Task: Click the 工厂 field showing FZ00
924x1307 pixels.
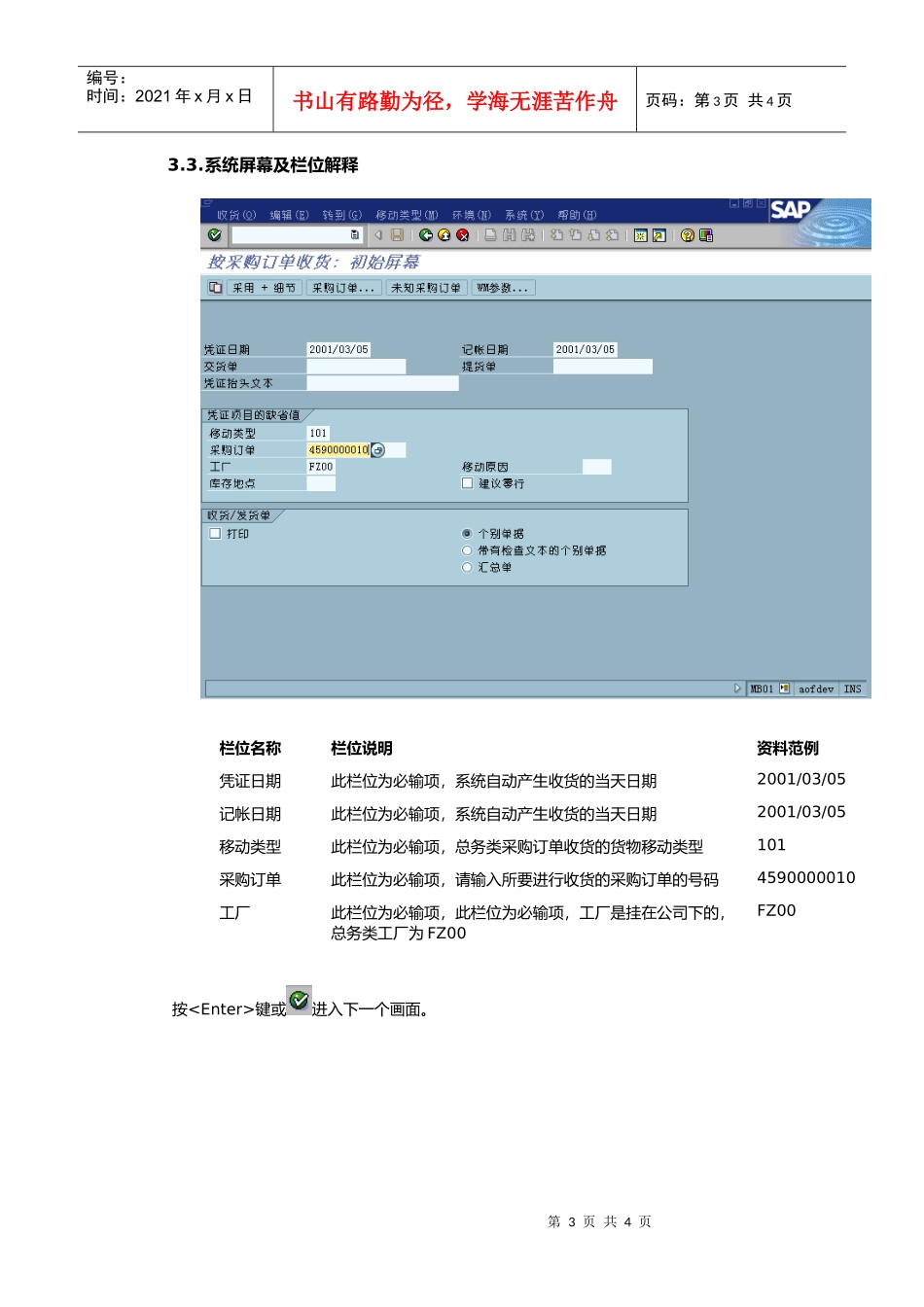Action: [321, 467]
